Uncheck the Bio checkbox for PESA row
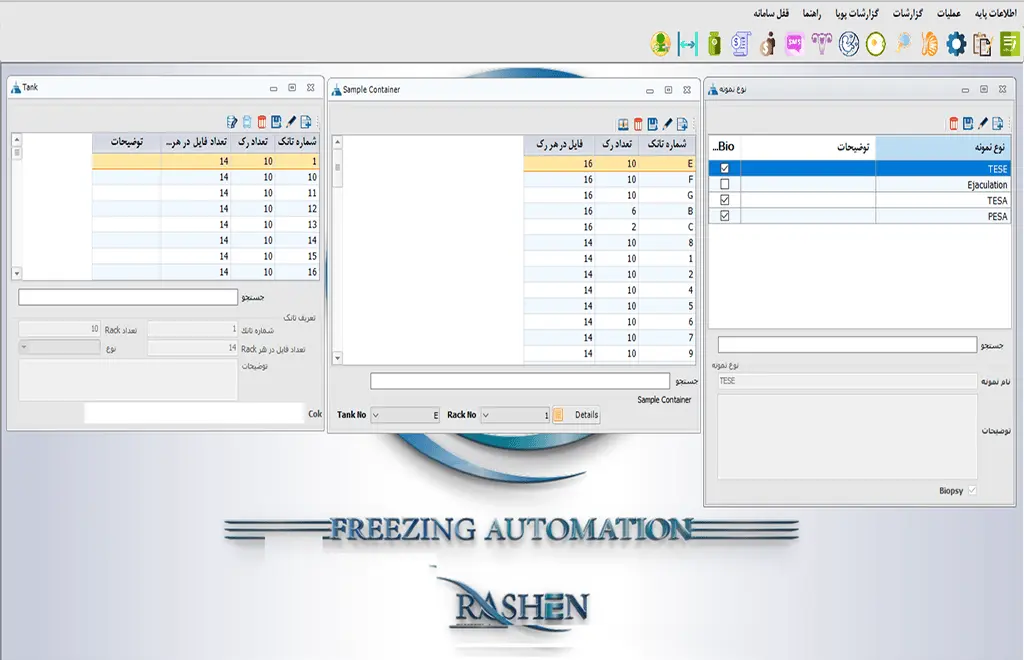 [x=725, y=215]
